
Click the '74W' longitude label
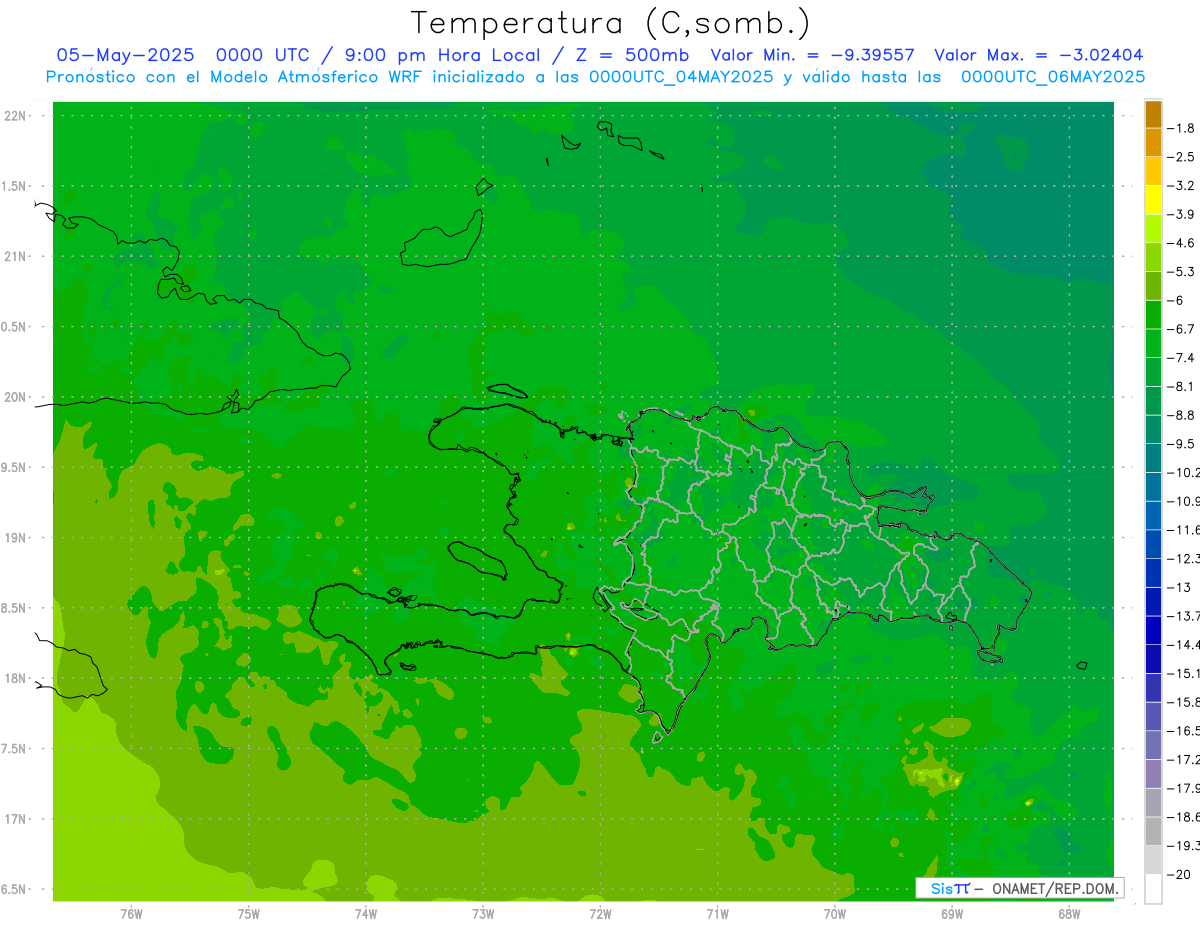[x=366, y=913]
